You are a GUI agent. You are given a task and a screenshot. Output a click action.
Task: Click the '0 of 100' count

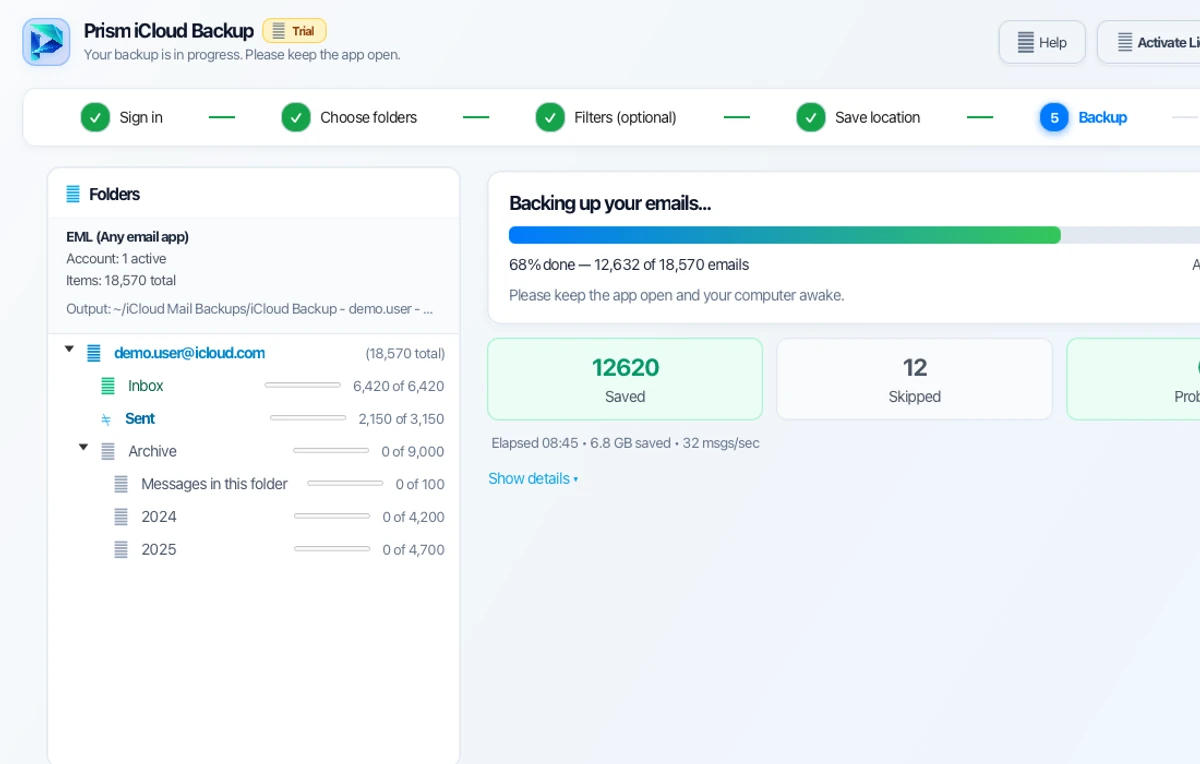coord(420,484)
